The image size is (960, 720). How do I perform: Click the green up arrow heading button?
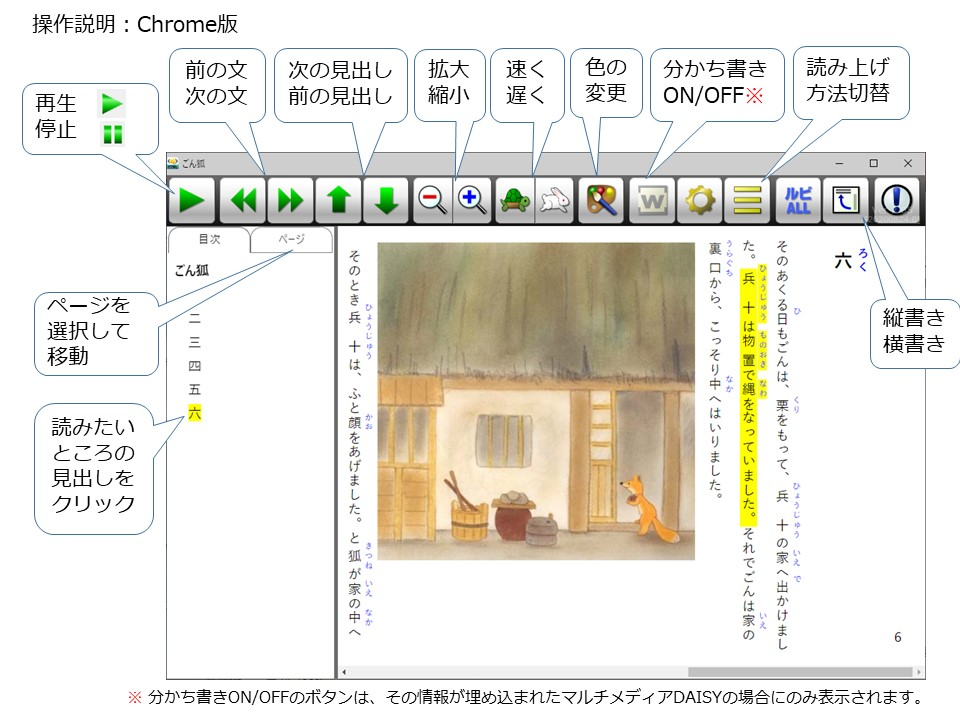pos(338,201)
